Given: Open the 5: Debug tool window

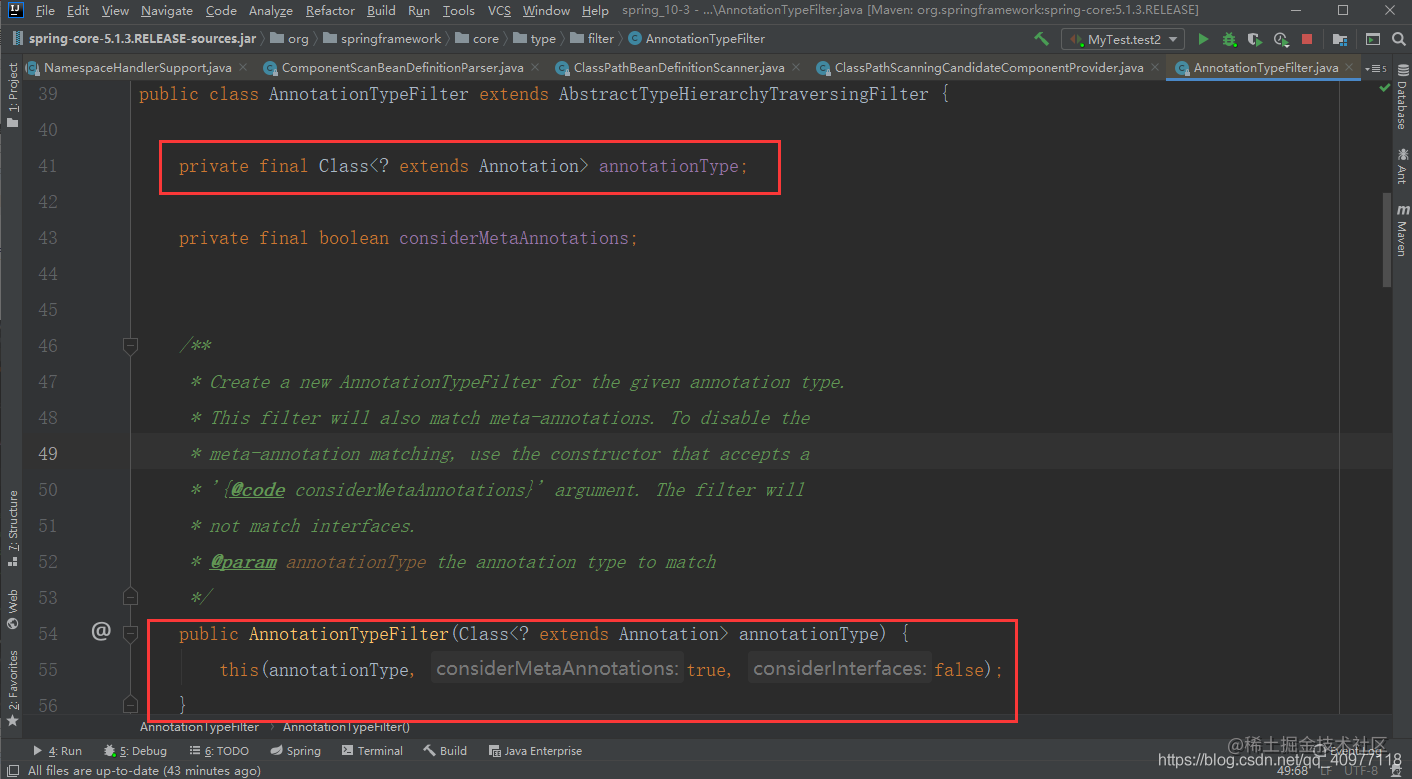Looking at the screenshot, I should (x=134, y=751).
